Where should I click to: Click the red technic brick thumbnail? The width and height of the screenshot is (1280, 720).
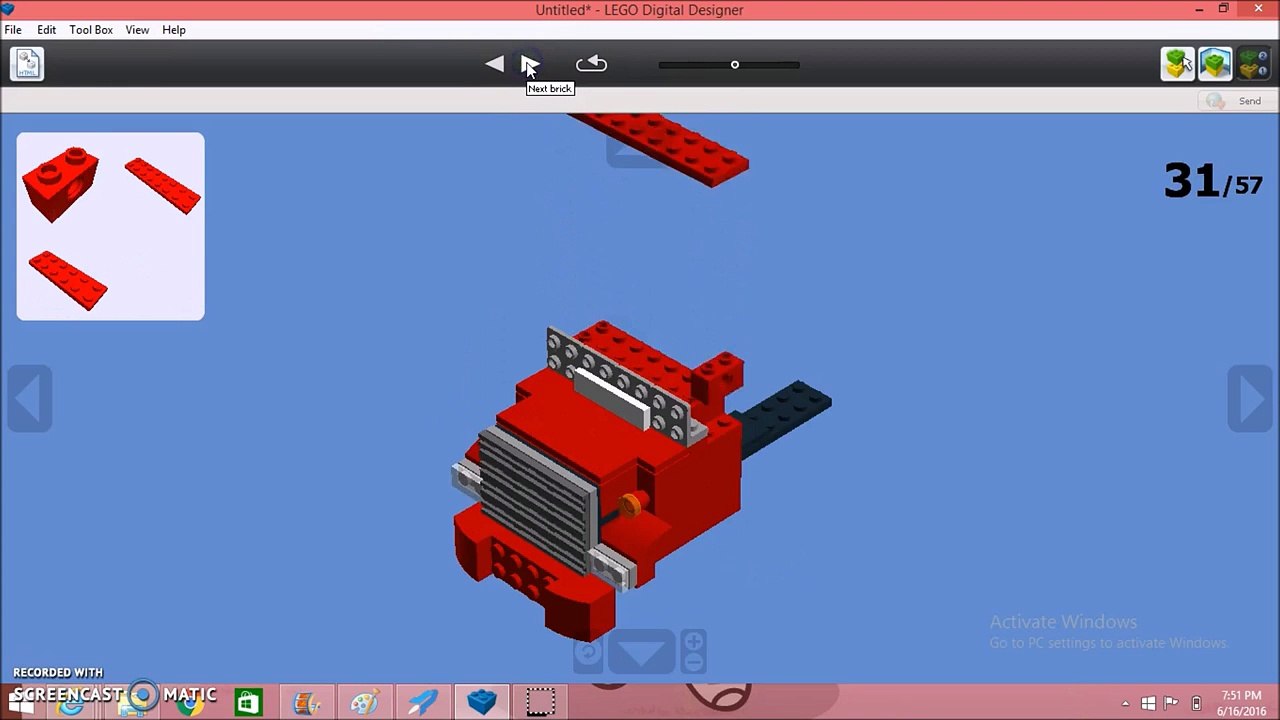[x=61, y=183]
